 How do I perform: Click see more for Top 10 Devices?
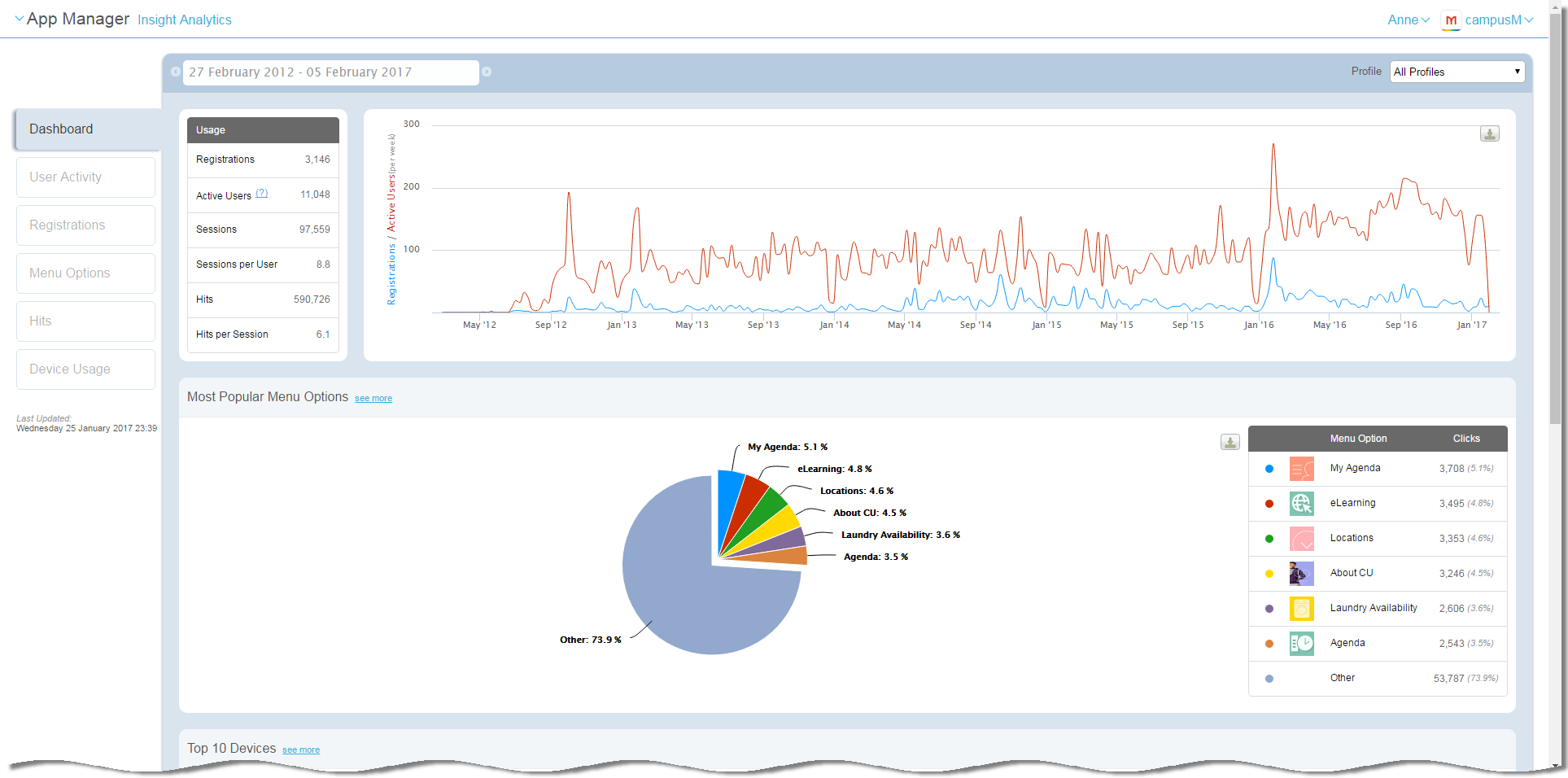301,750
